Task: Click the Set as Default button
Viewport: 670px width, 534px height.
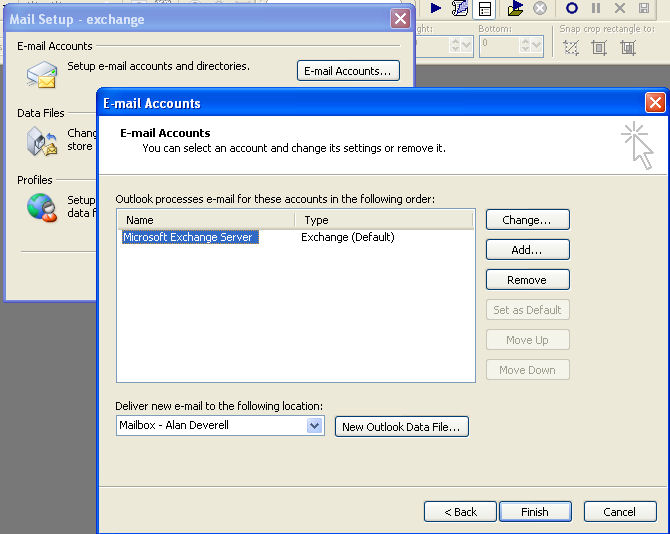Action: pos(528,310)
